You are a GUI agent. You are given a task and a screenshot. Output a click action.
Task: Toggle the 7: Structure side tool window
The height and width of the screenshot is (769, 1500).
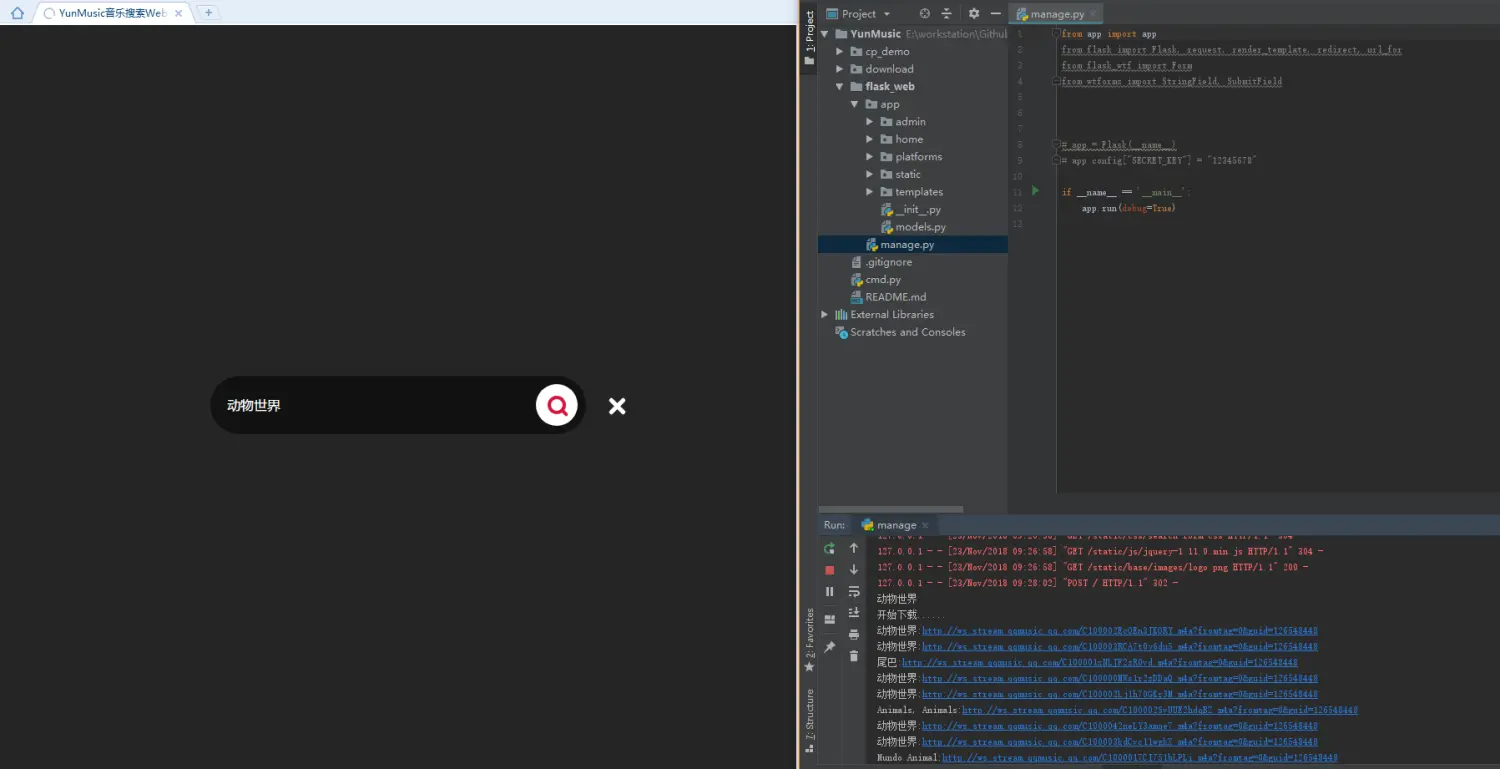(809, 720)
